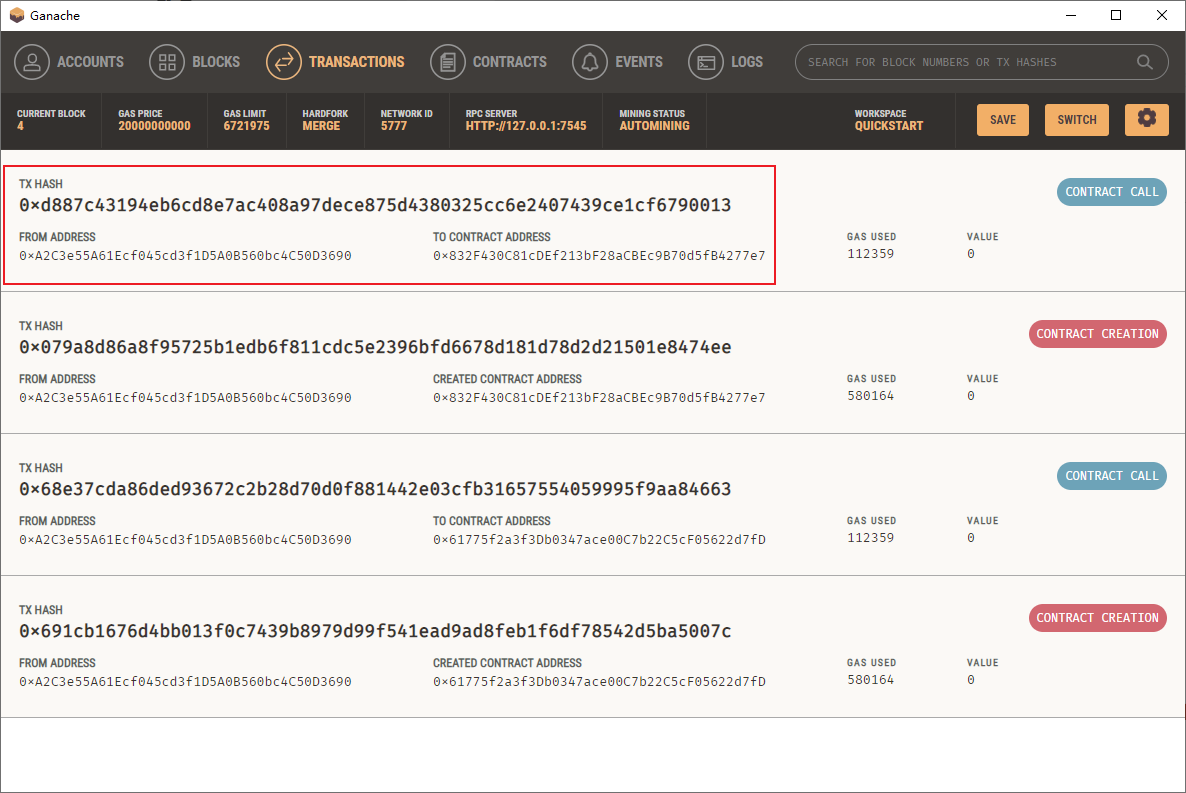The height and width of the screenshot is (793, 1186).
Task: Click the gas limit value 6721975
Action: click(x=247, y=126)
